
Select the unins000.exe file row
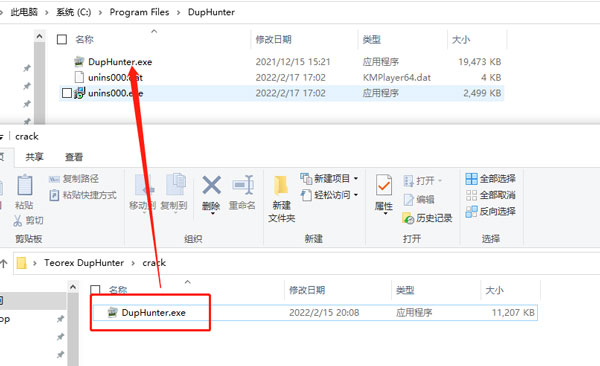coord(281,93)
